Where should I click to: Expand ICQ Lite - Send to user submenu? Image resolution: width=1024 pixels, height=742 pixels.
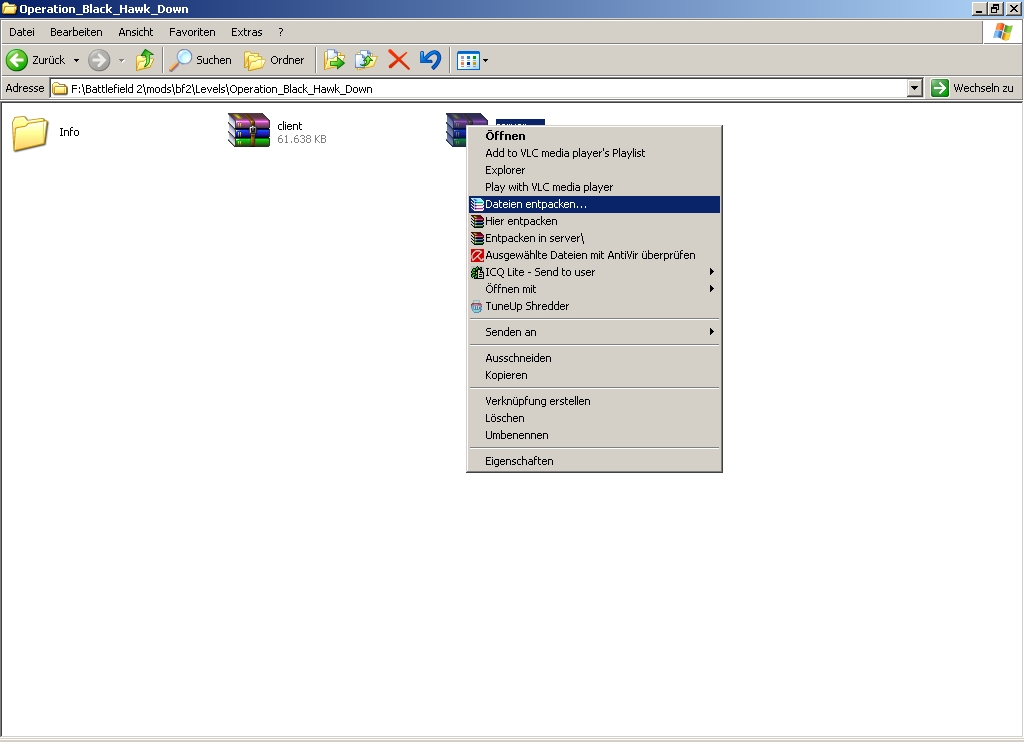click(x=594, y=272)
